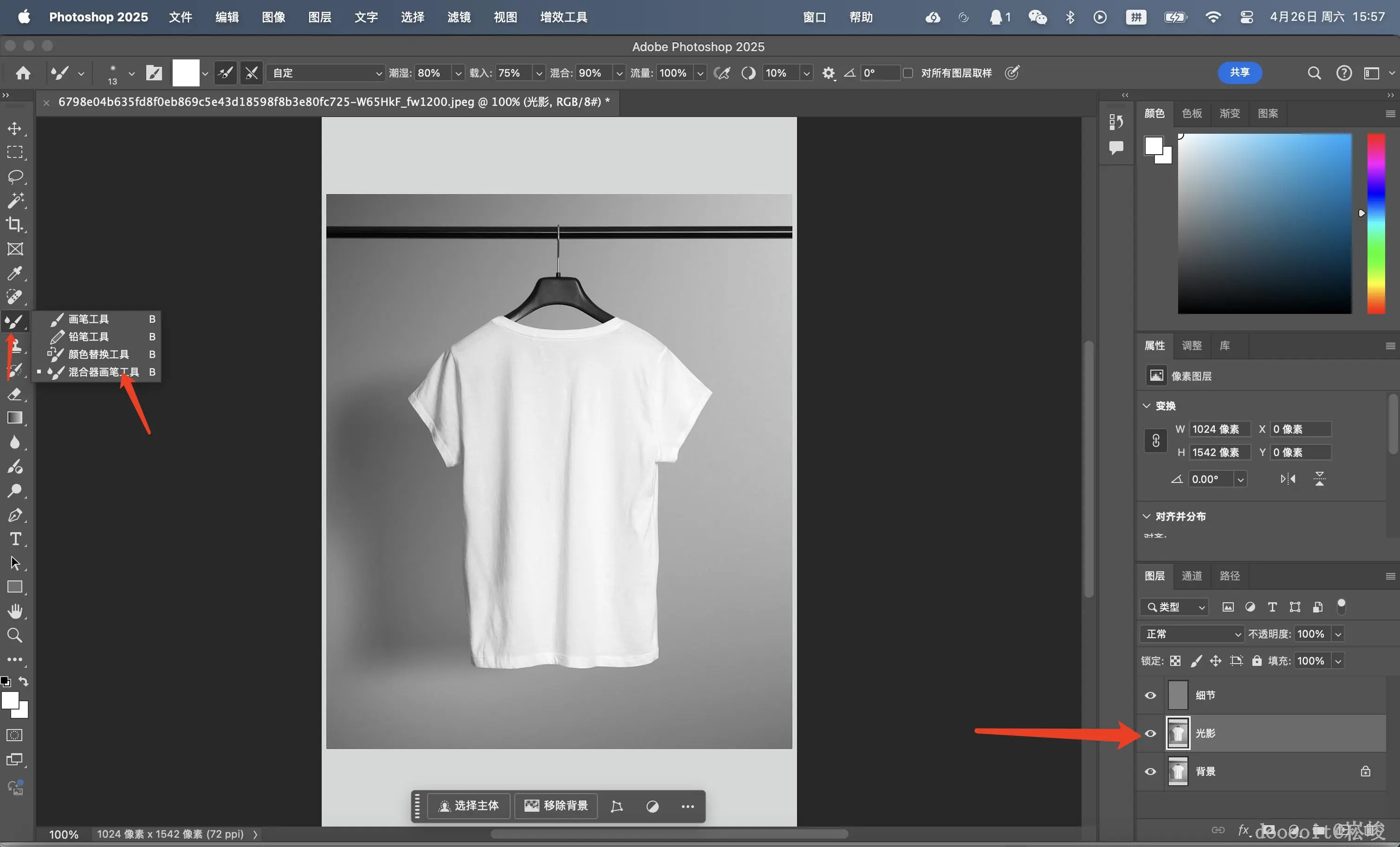The image size is (1400, 847).
Task: Select the Eraser tool
Action: tap(15, 394)
